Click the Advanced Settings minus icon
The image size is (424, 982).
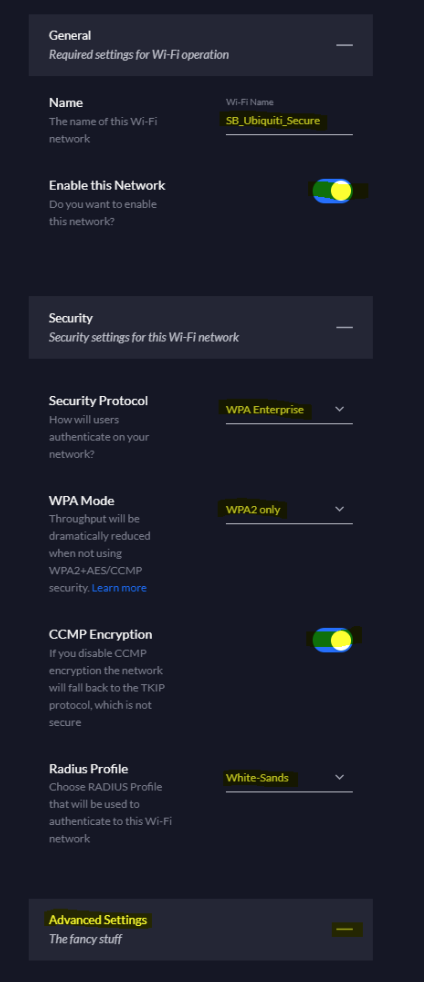click(x=344, y=929)
